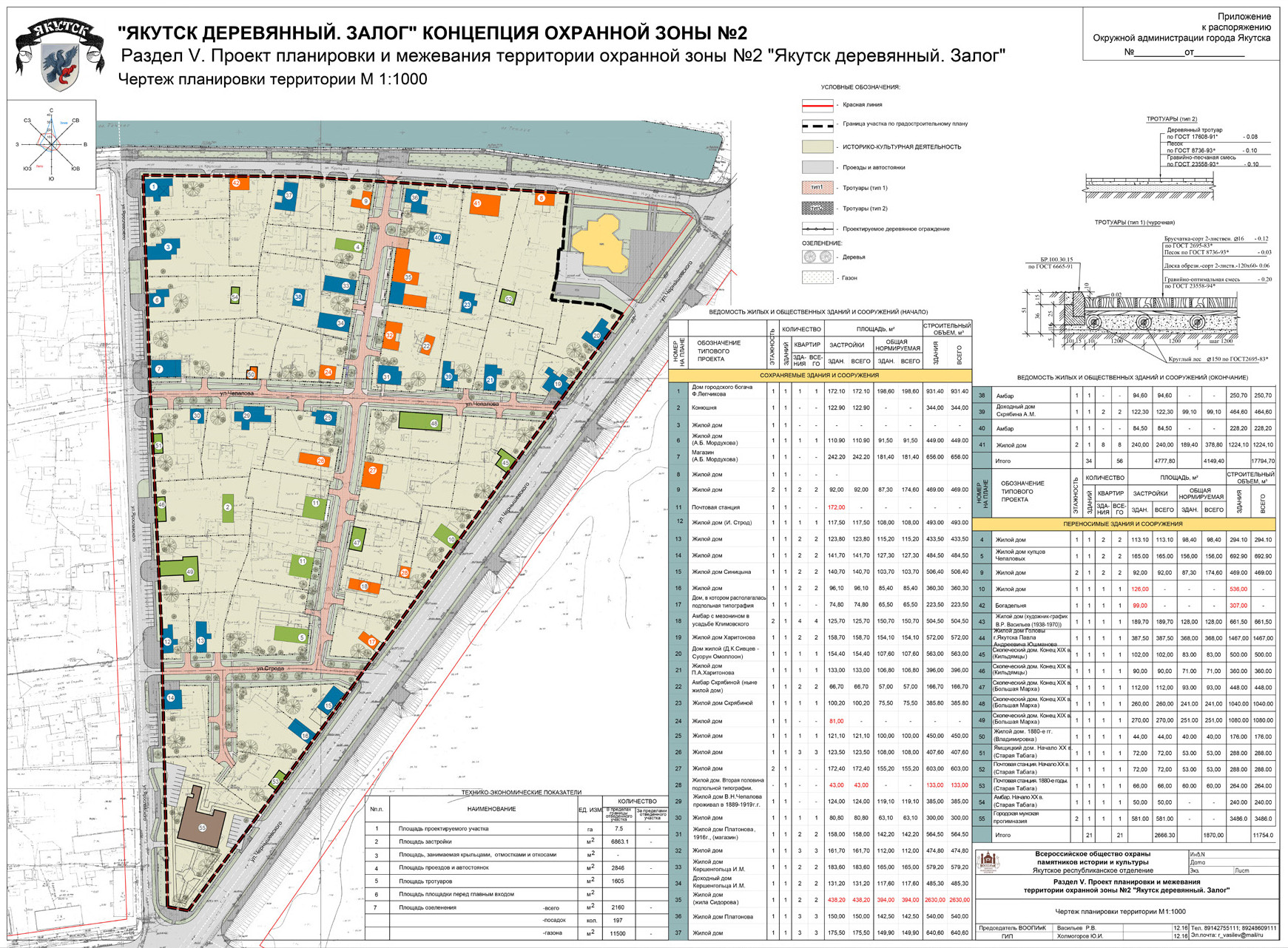Click 'Васильев Р.В.' in the title block
Viewport: 1288px width, 948px height.
coord(1076,927)
